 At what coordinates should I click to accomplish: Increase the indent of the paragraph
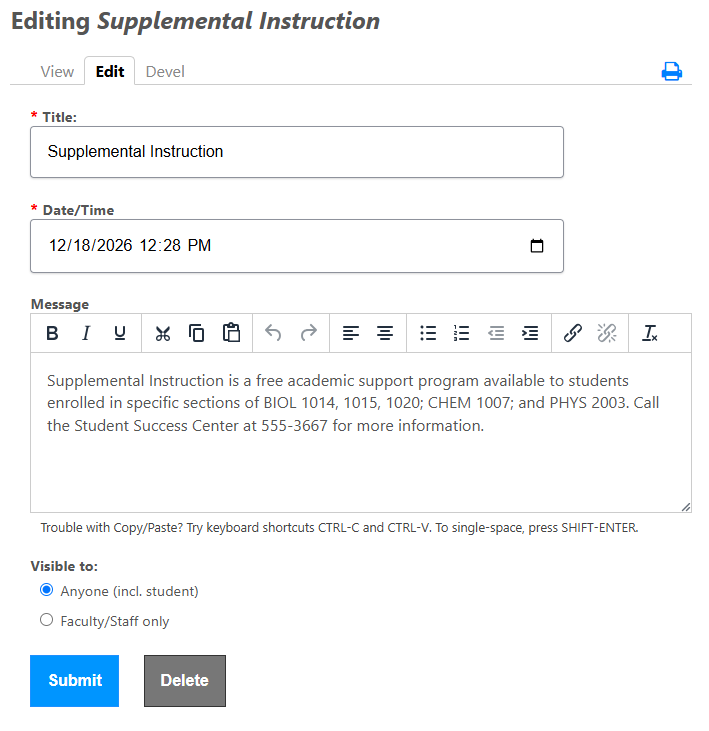point(530,333)
